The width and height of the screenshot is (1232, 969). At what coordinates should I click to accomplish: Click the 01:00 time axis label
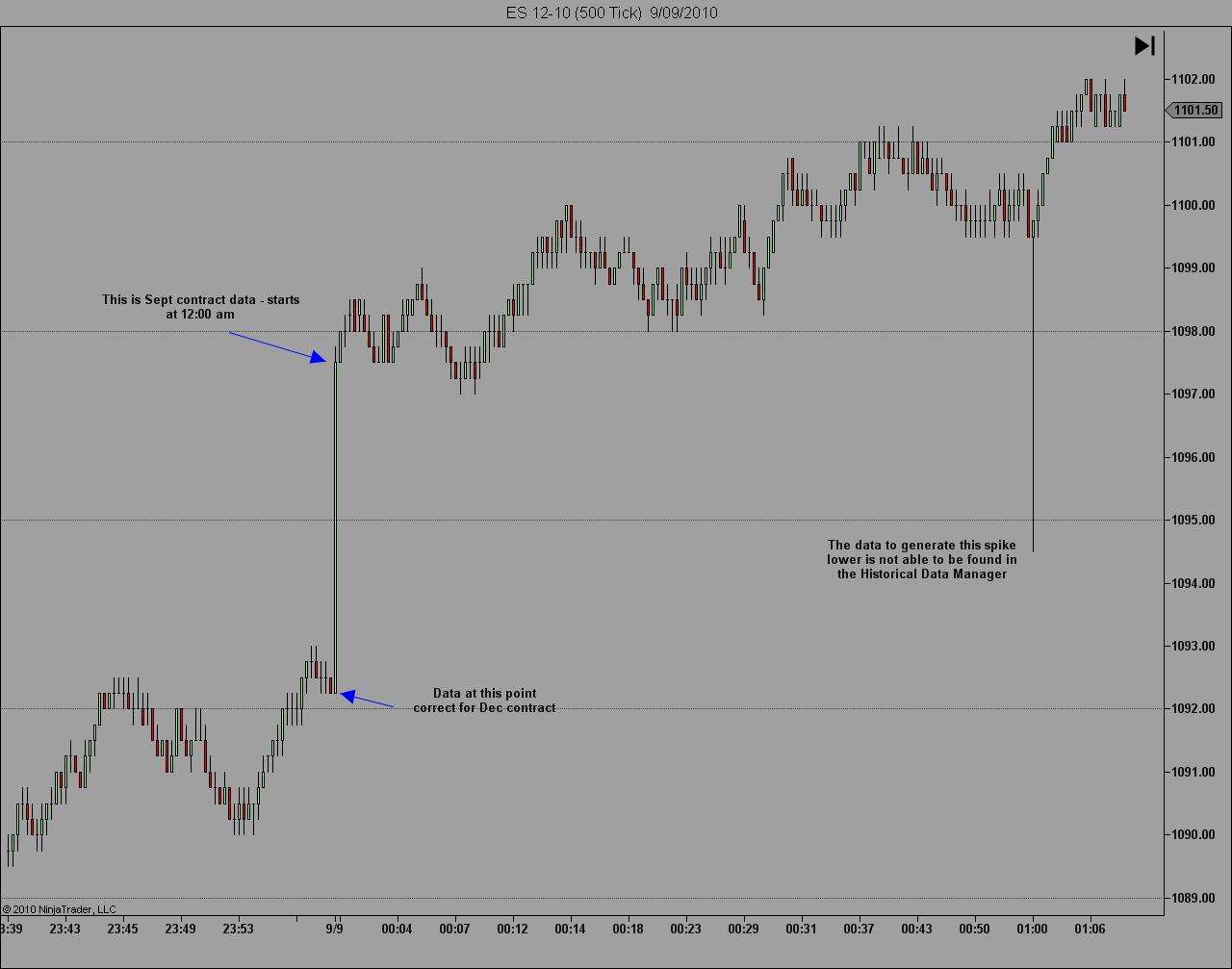pos(1032,930)
